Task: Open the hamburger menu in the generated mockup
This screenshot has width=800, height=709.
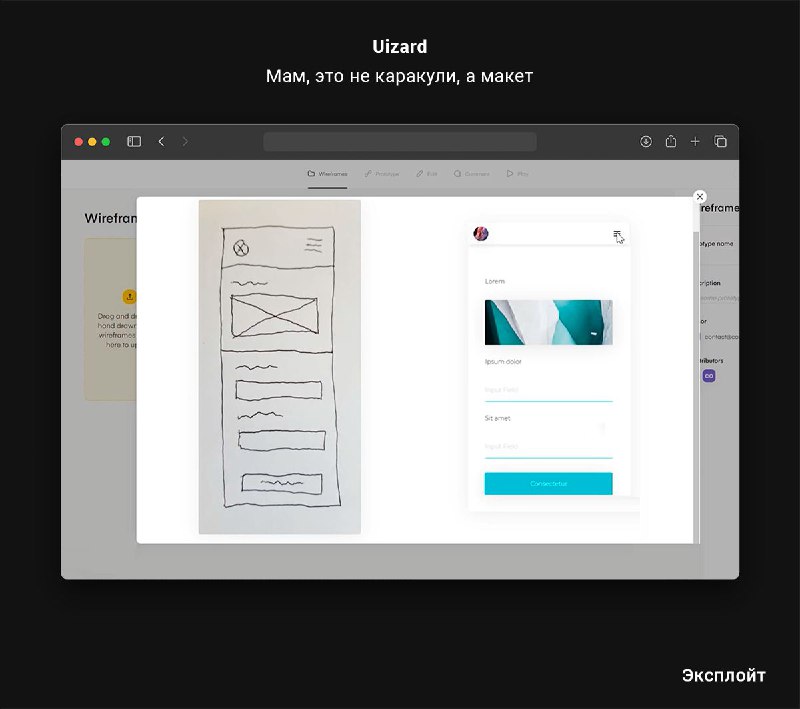Action: 618,235
